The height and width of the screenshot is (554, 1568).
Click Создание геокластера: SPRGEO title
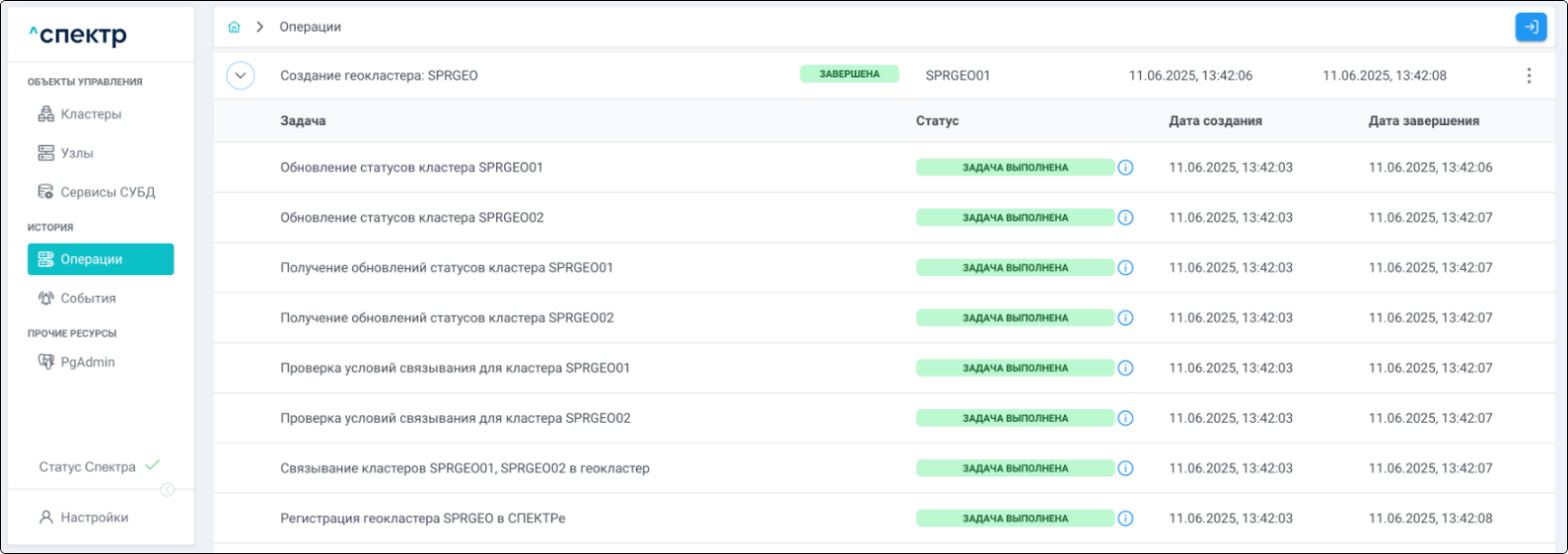pos(379,75)
